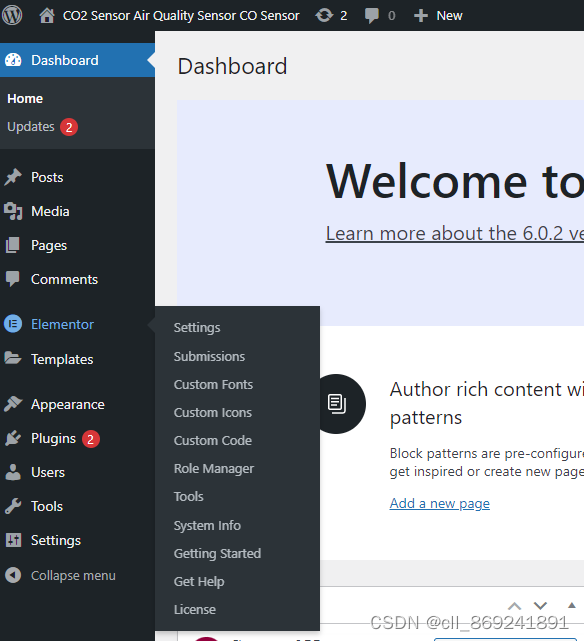Click the Templates folder icon

(13, 359)
